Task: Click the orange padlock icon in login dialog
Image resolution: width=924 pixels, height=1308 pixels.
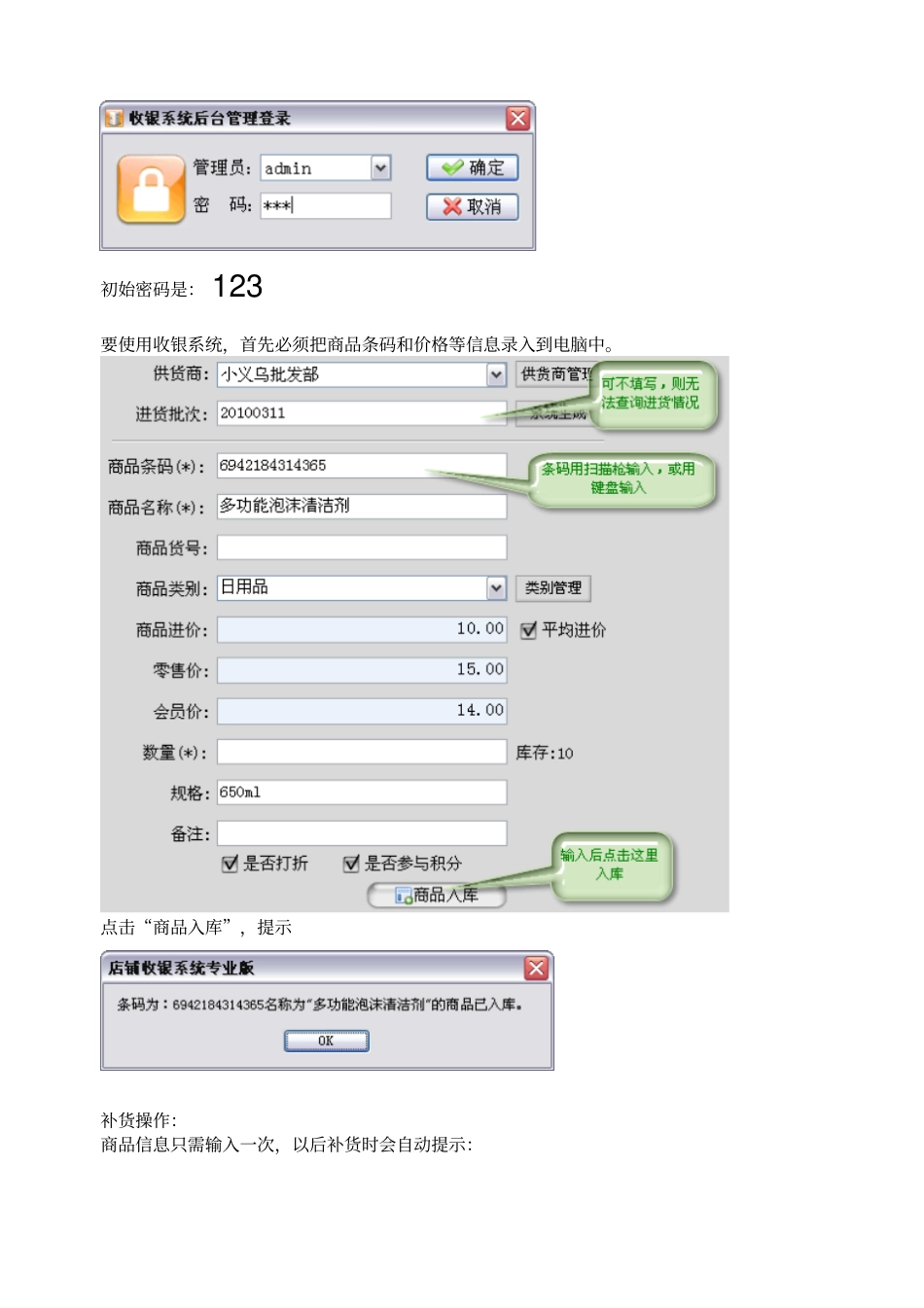Action: 151,189
